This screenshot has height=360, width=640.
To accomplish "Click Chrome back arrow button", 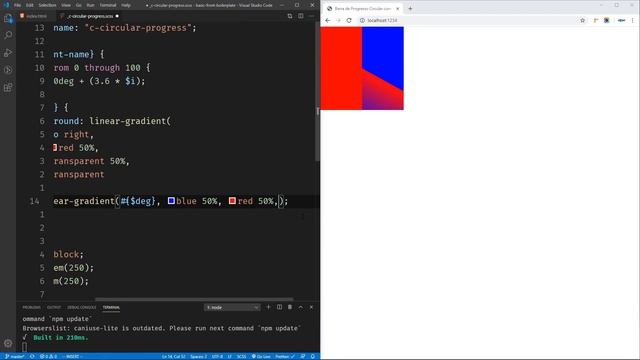I will [x=328, y=20].
